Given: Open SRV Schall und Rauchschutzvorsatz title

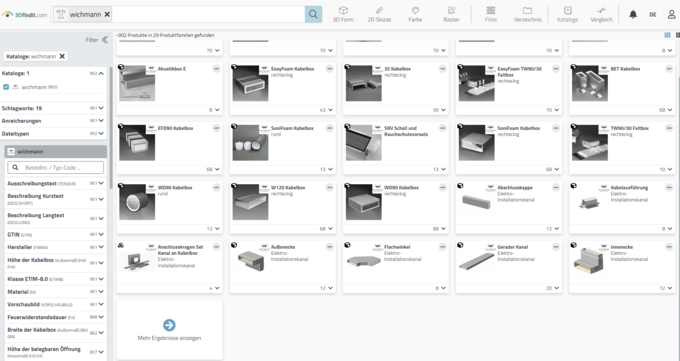Looking at the screenshot, I should (x=406, y=131).
